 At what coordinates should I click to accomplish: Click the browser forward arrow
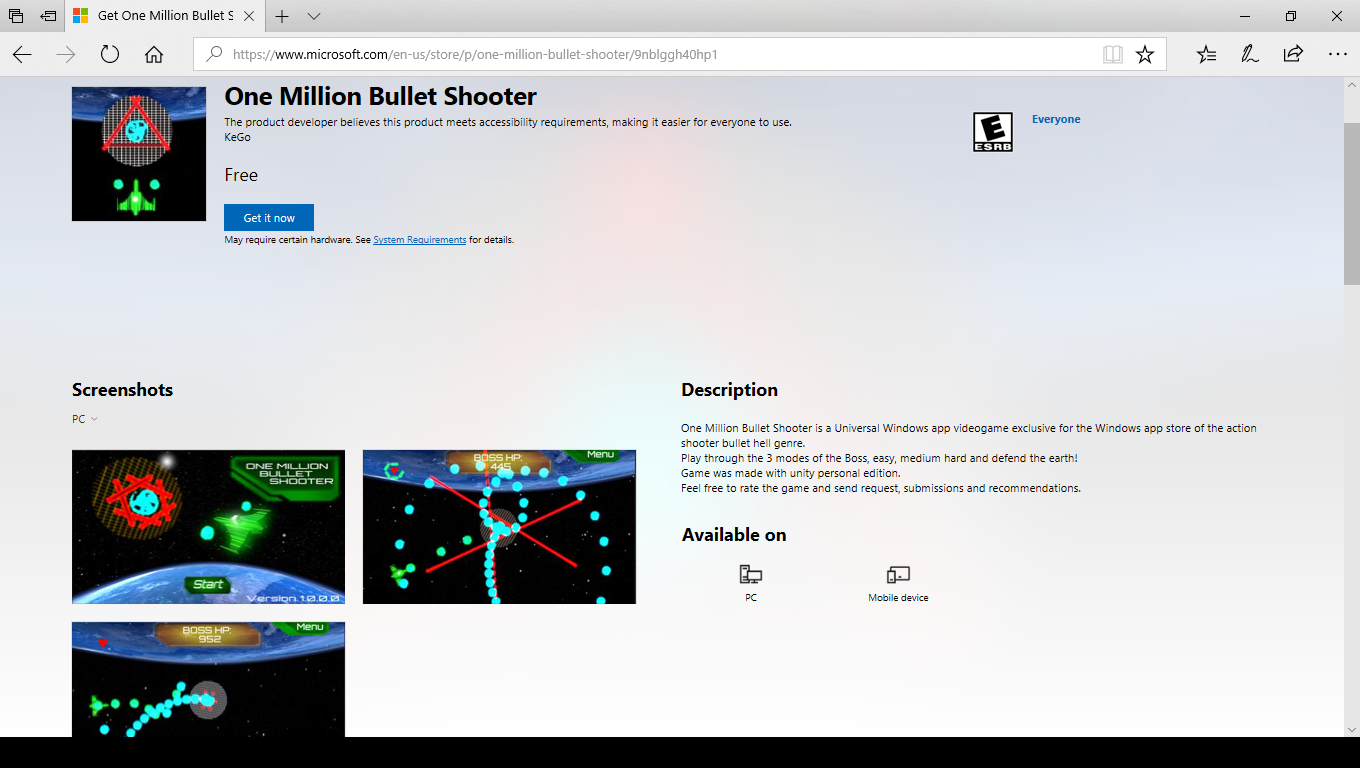tap(66, 55)
